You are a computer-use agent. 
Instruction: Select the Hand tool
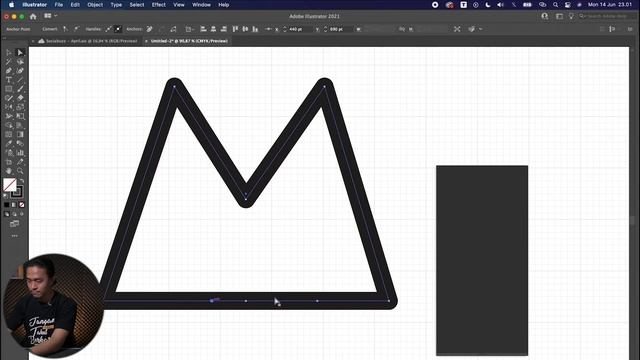tap(9, 171)
